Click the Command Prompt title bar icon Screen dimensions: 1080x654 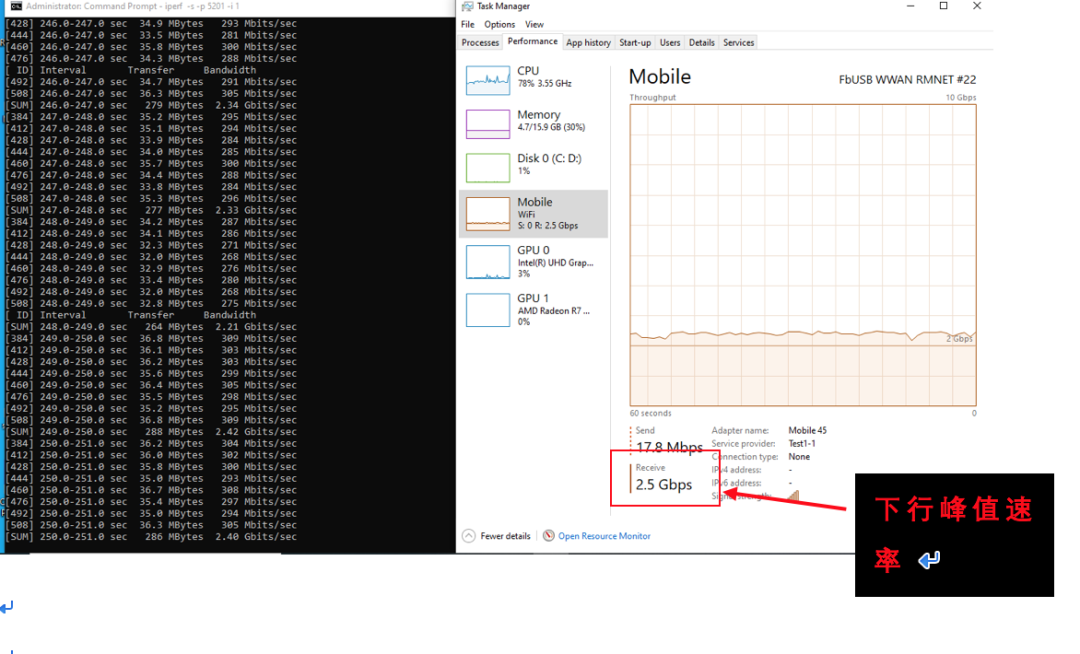[15, 6]
